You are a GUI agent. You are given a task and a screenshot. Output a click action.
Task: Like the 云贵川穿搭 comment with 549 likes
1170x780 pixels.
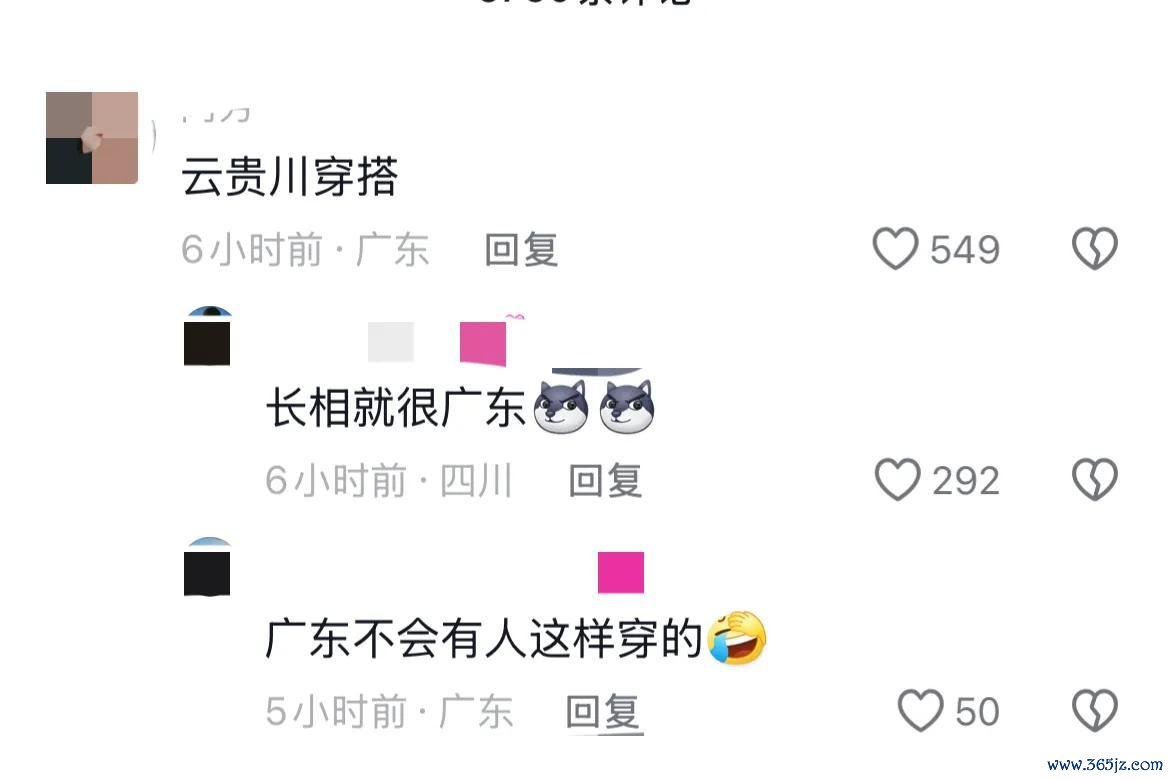pos(895,248)
